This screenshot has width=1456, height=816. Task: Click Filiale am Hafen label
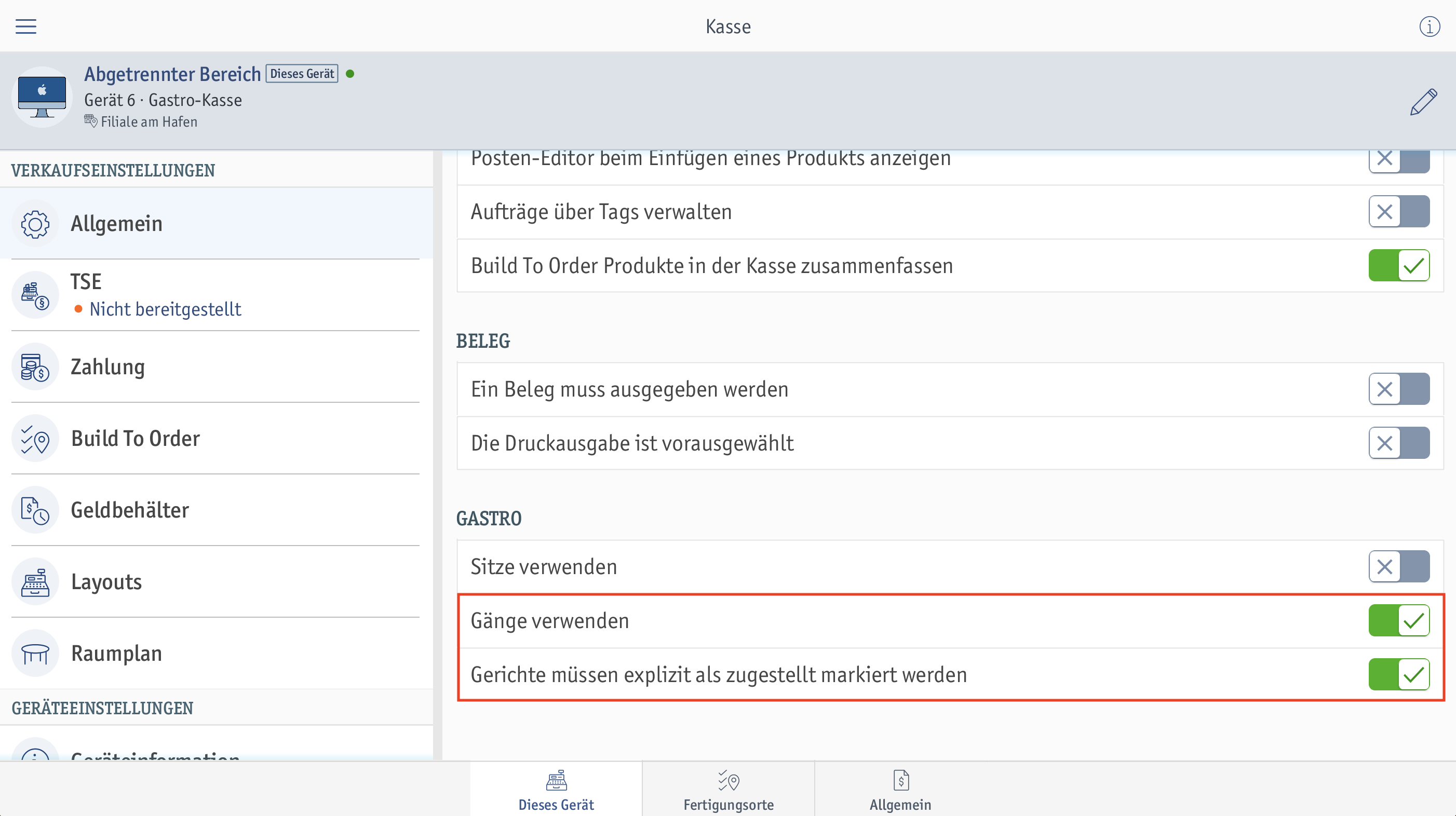(x=149, y=121)
